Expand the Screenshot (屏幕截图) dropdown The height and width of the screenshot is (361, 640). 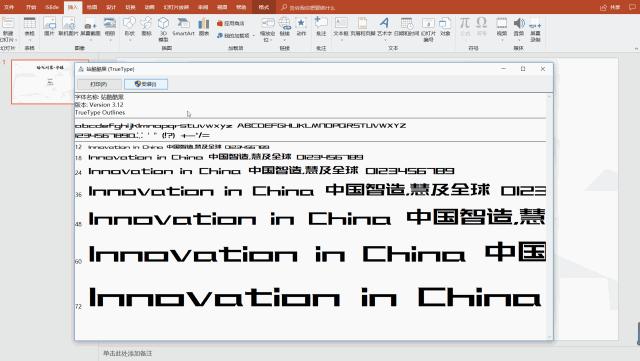(91, 40)
